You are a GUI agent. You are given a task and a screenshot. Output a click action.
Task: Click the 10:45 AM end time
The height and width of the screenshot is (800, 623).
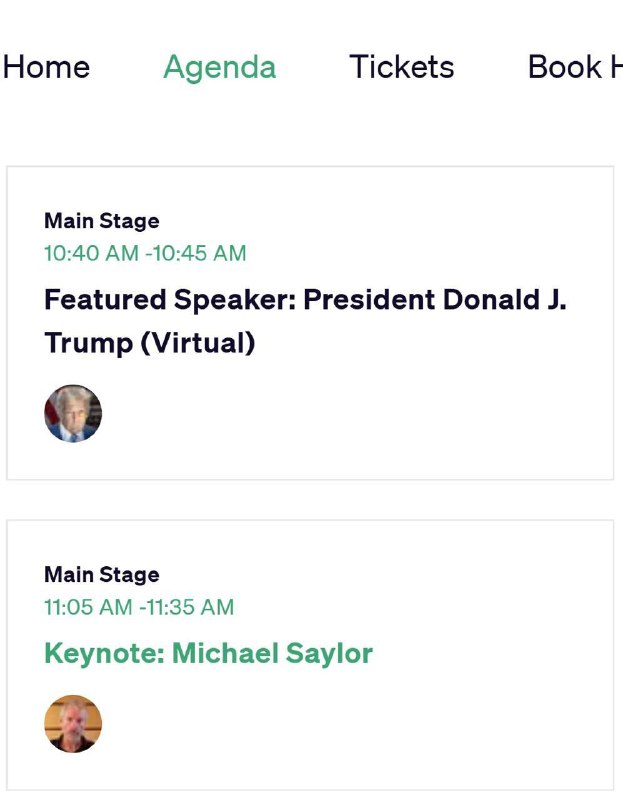200,253
